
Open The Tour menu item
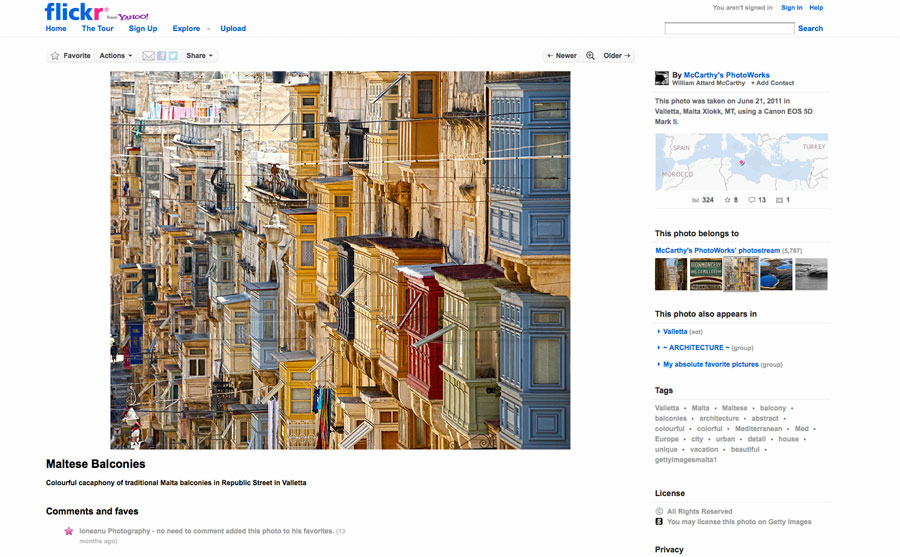pos(98,28)
